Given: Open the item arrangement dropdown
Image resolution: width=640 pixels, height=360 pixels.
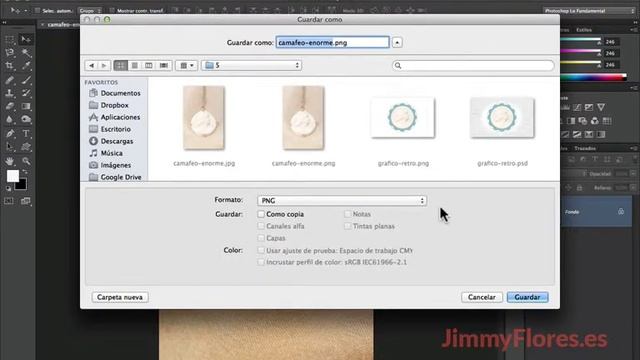Looking at the screenshot, I should tap(187, 65).
